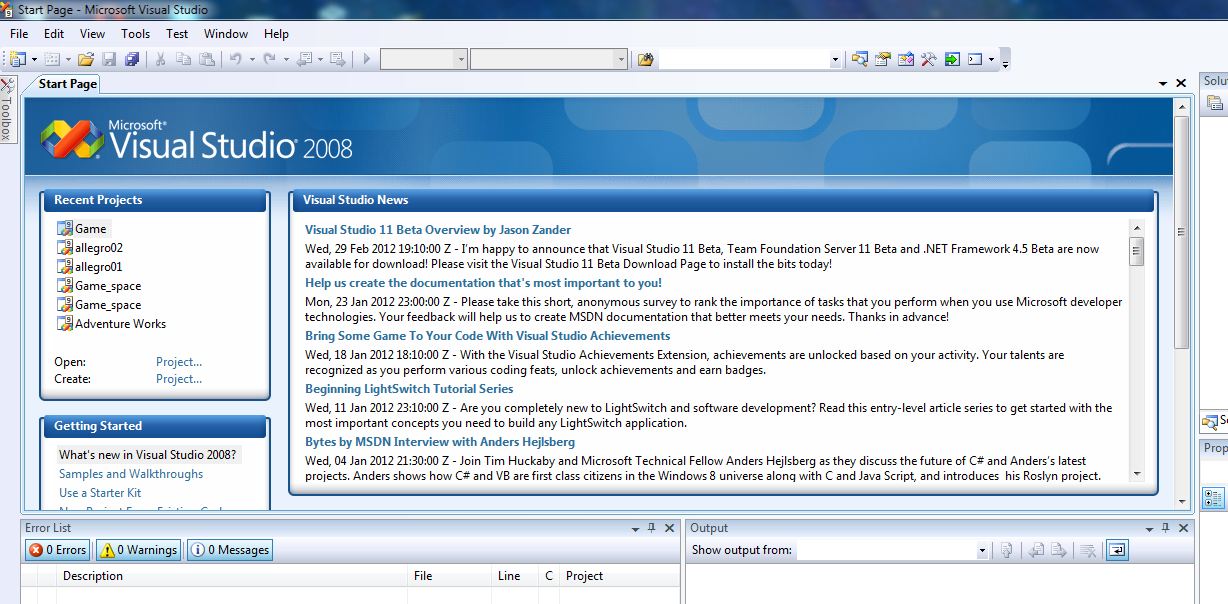This screenshot has width=1228, height=604.
Task: Toggle the 0 Messages filter button
Action: click(x=230, y=550)
